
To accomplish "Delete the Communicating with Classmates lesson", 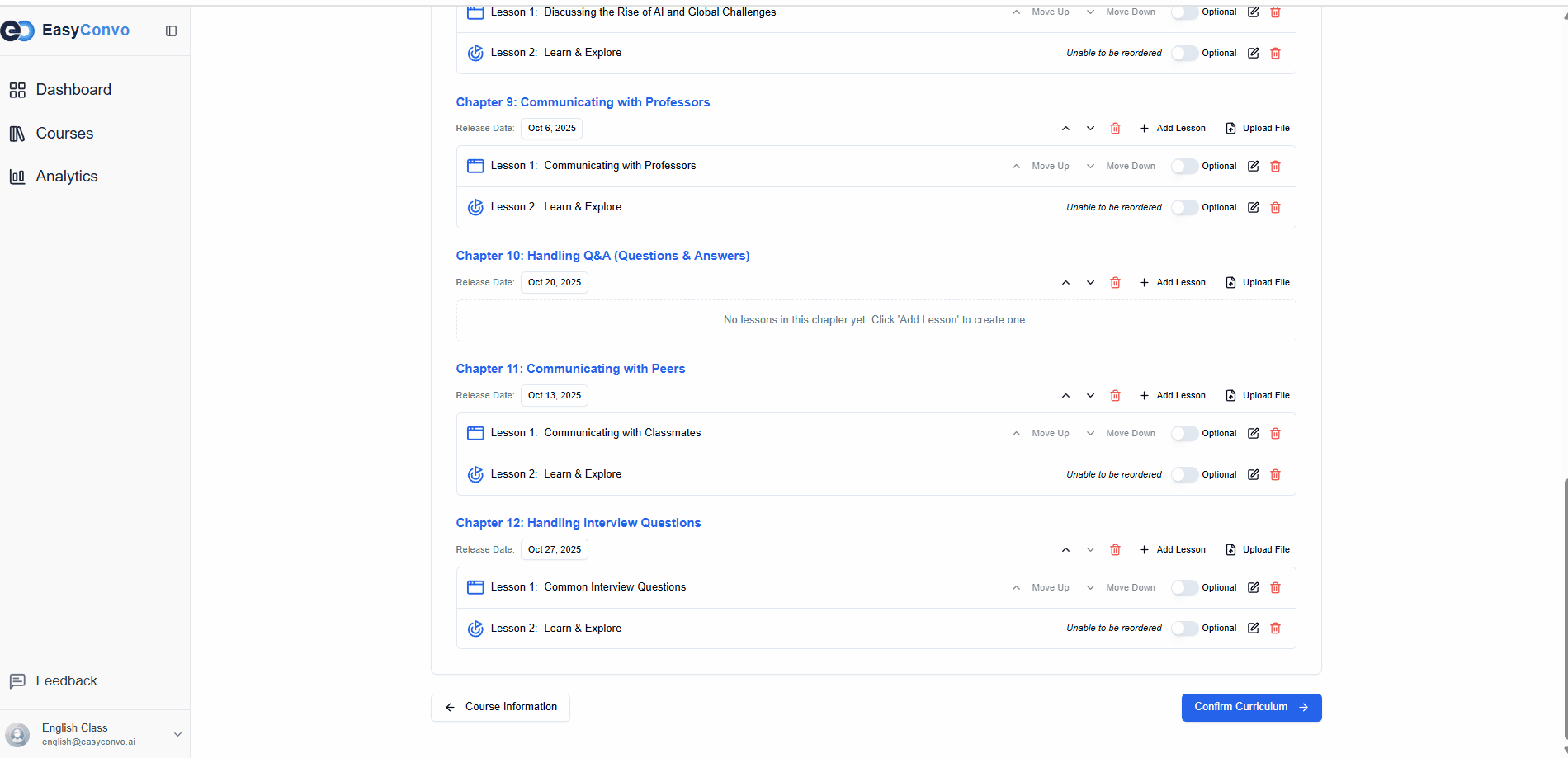I will (x=1275, y=434).
